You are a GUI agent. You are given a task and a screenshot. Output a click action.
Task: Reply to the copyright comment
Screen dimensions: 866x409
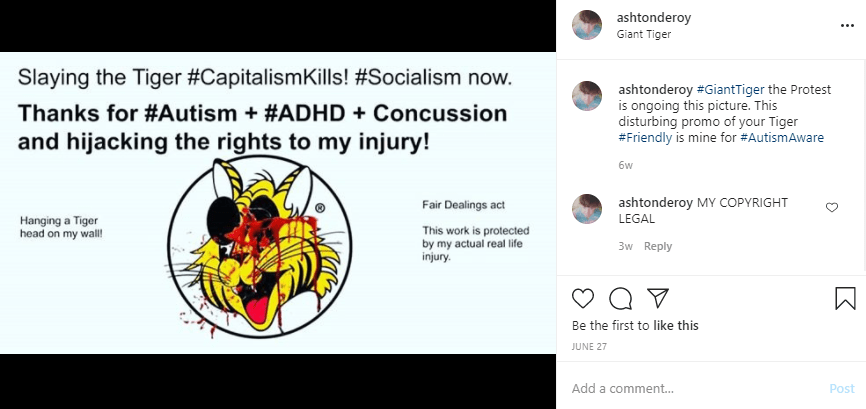tap(657, 246)
